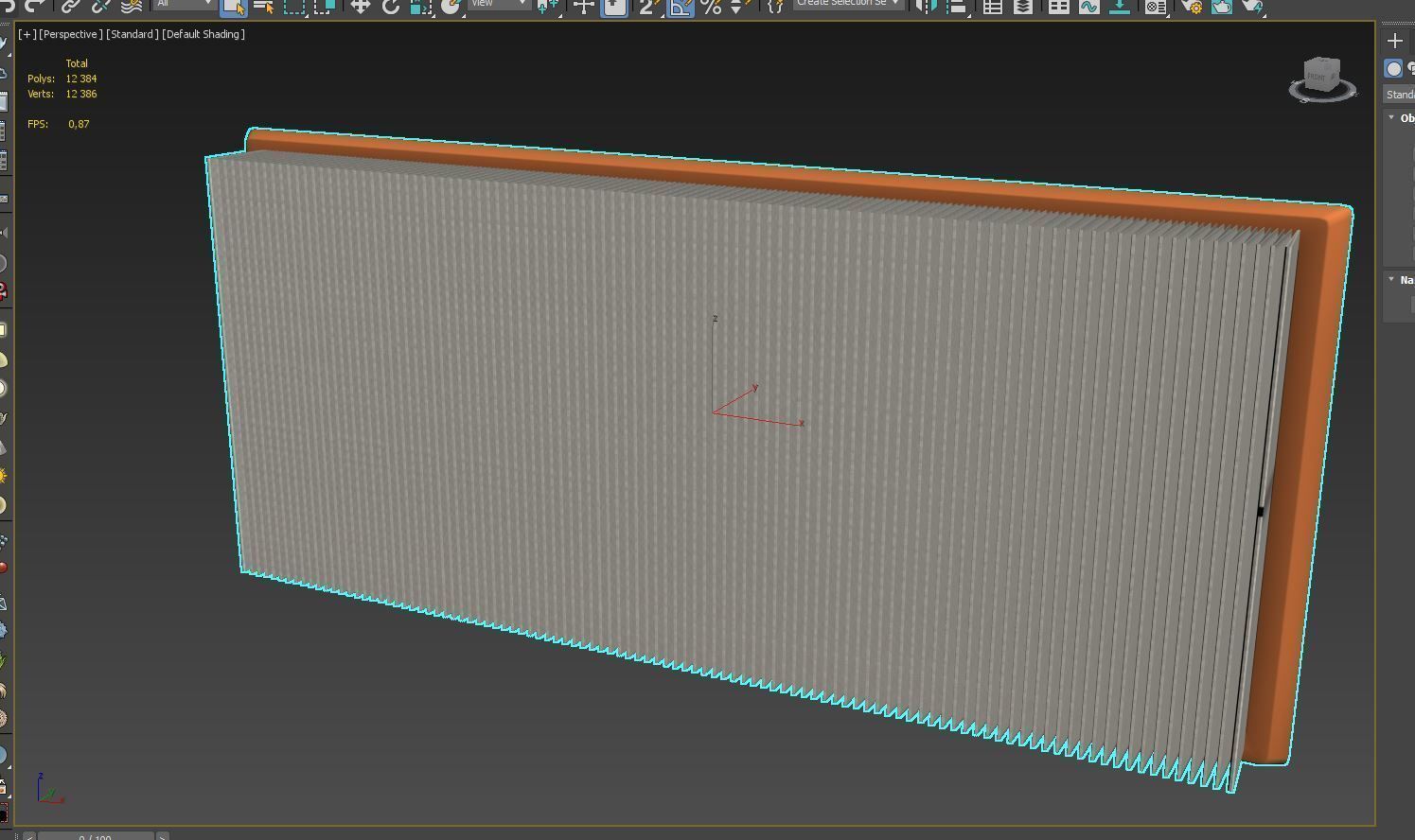Select the Select Object arrow tool
The image size is (1415, 840).
coord(233,6)
